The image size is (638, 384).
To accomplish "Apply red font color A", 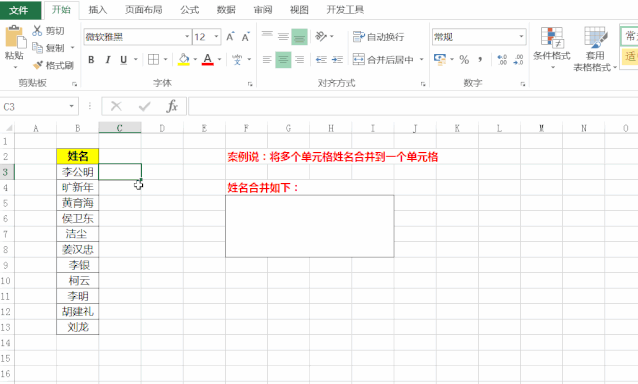I will [x=208, y=60].
